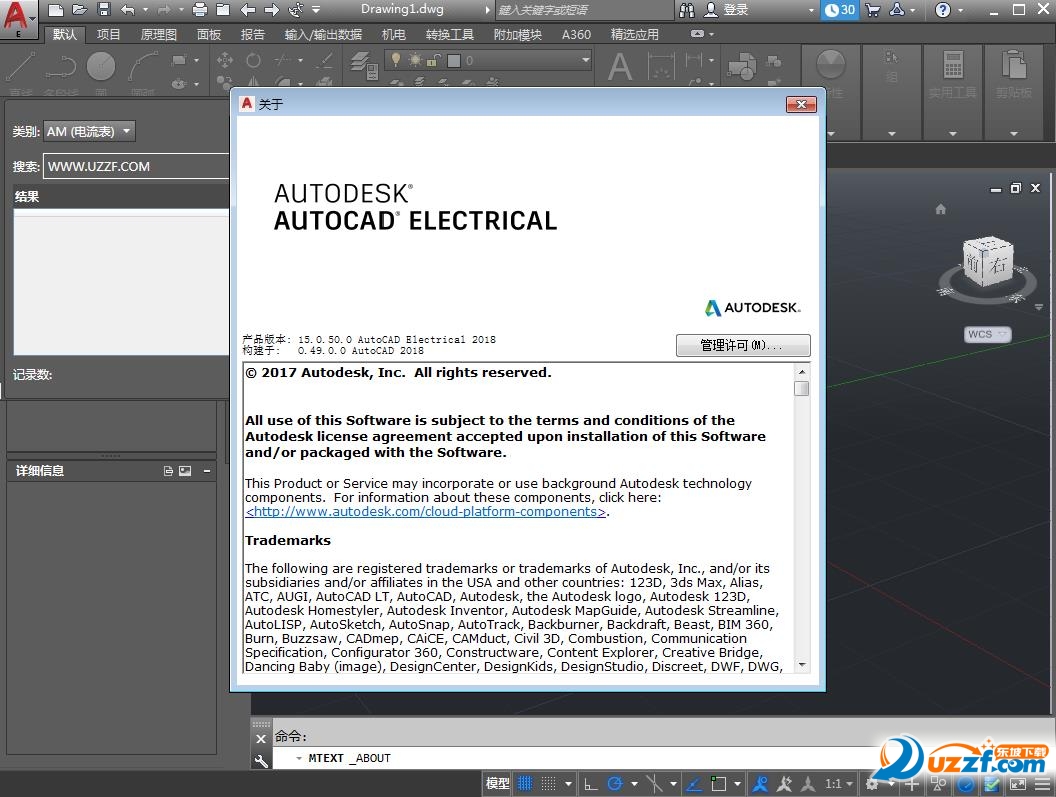Switch to the 原理图 ribbon tab
The image size is (1056, 797).
click(158, 34)
